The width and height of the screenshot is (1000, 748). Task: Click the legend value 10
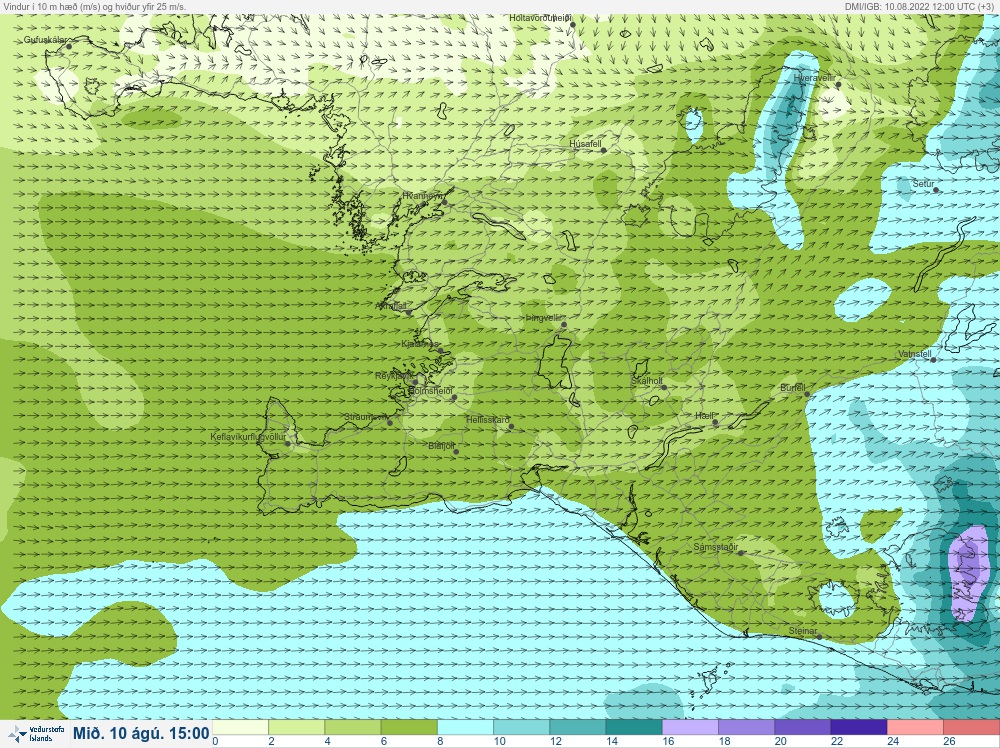pos(499,741)
